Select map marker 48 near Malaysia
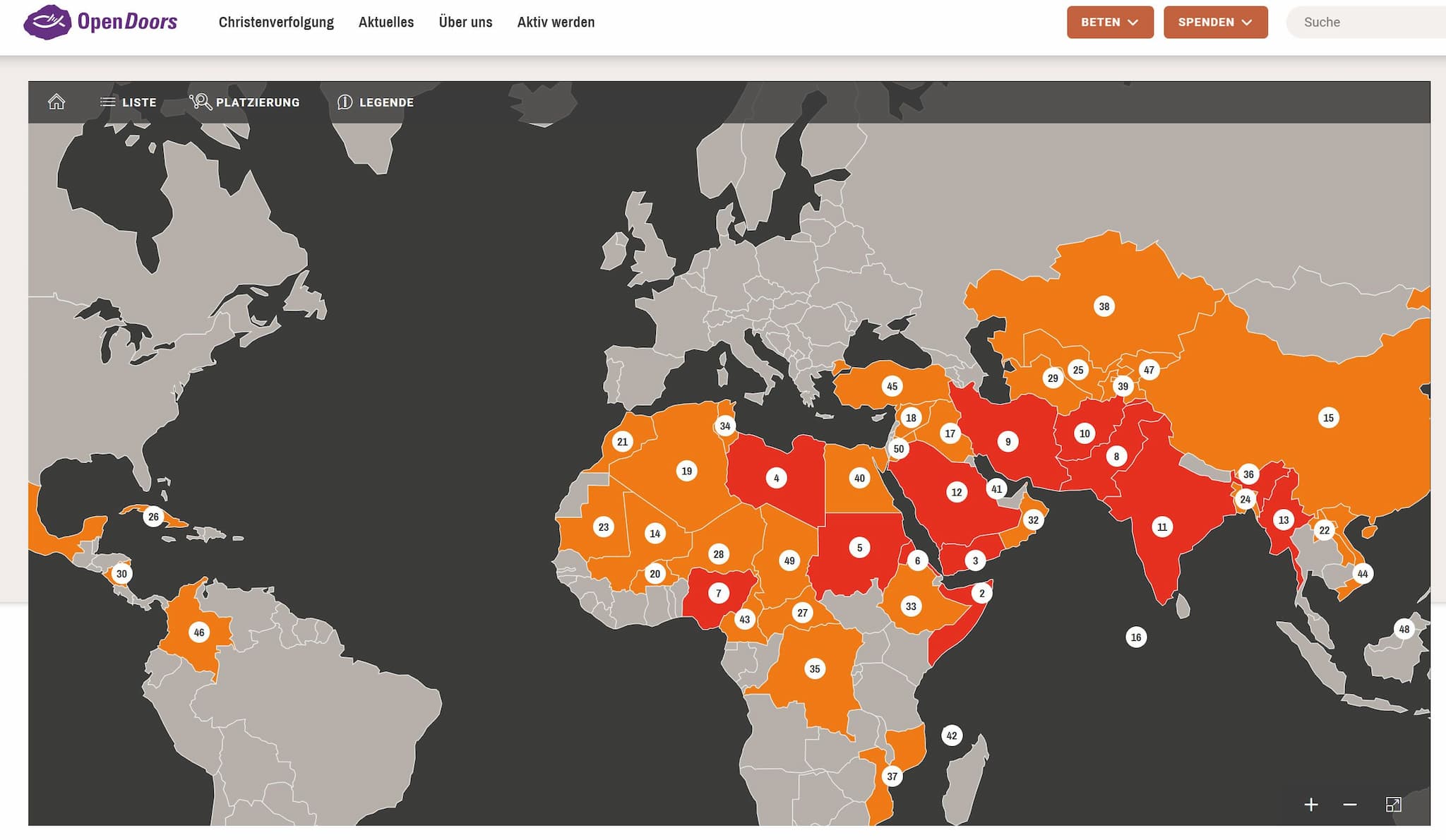Viewport: 1446px width, 840px height. click(x=1404, y=629)
